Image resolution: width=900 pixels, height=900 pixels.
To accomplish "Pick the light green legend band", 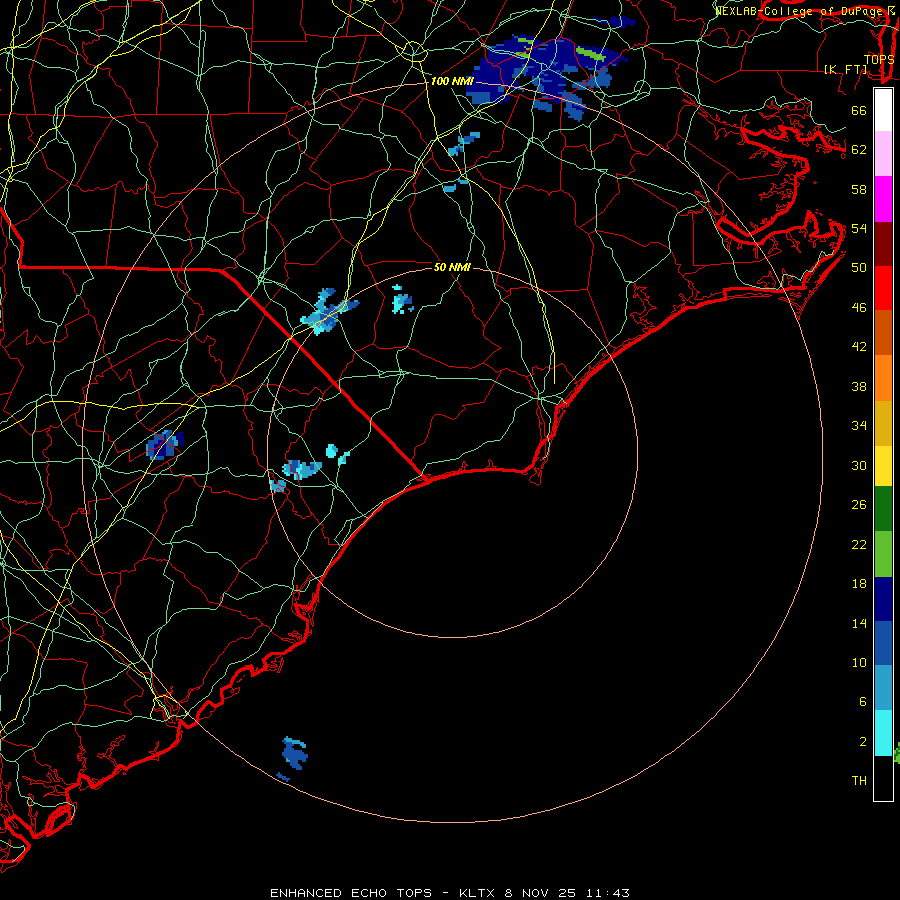I will (x=883, y=553).
